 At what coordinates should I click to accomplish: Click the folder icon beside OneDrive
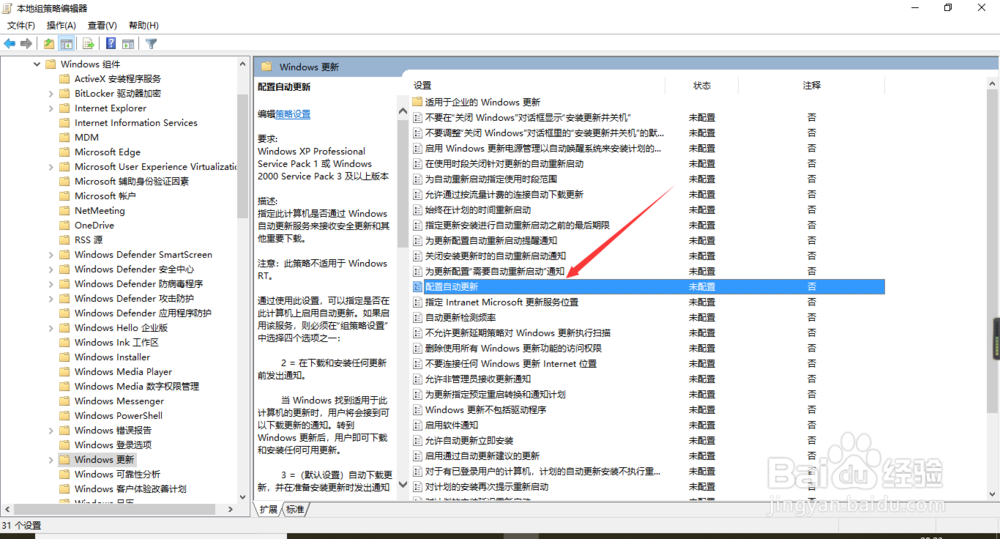tap(64, 226)
